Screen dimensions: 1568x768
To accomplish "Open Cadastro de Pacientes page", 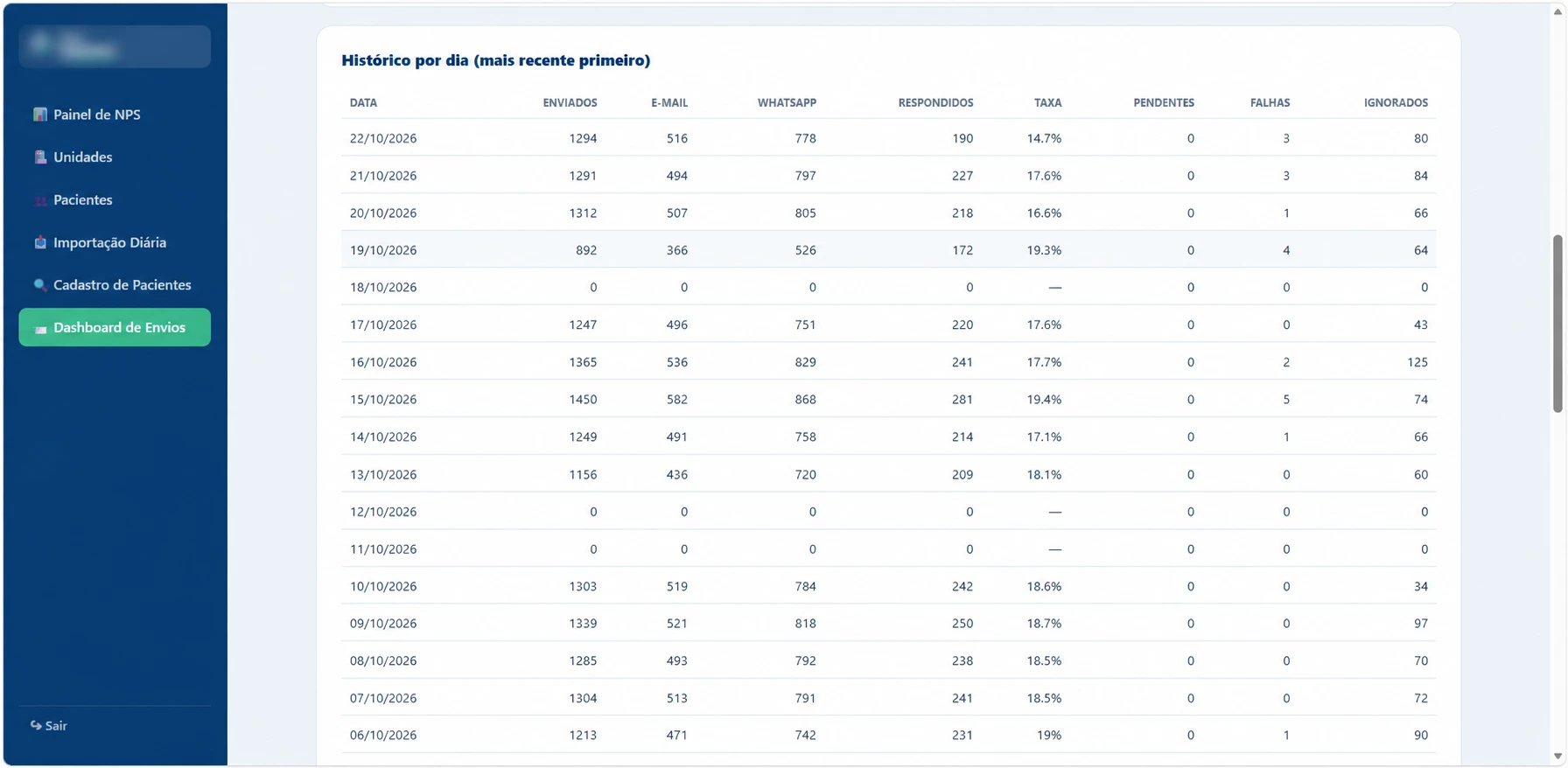I will point(115,285).
